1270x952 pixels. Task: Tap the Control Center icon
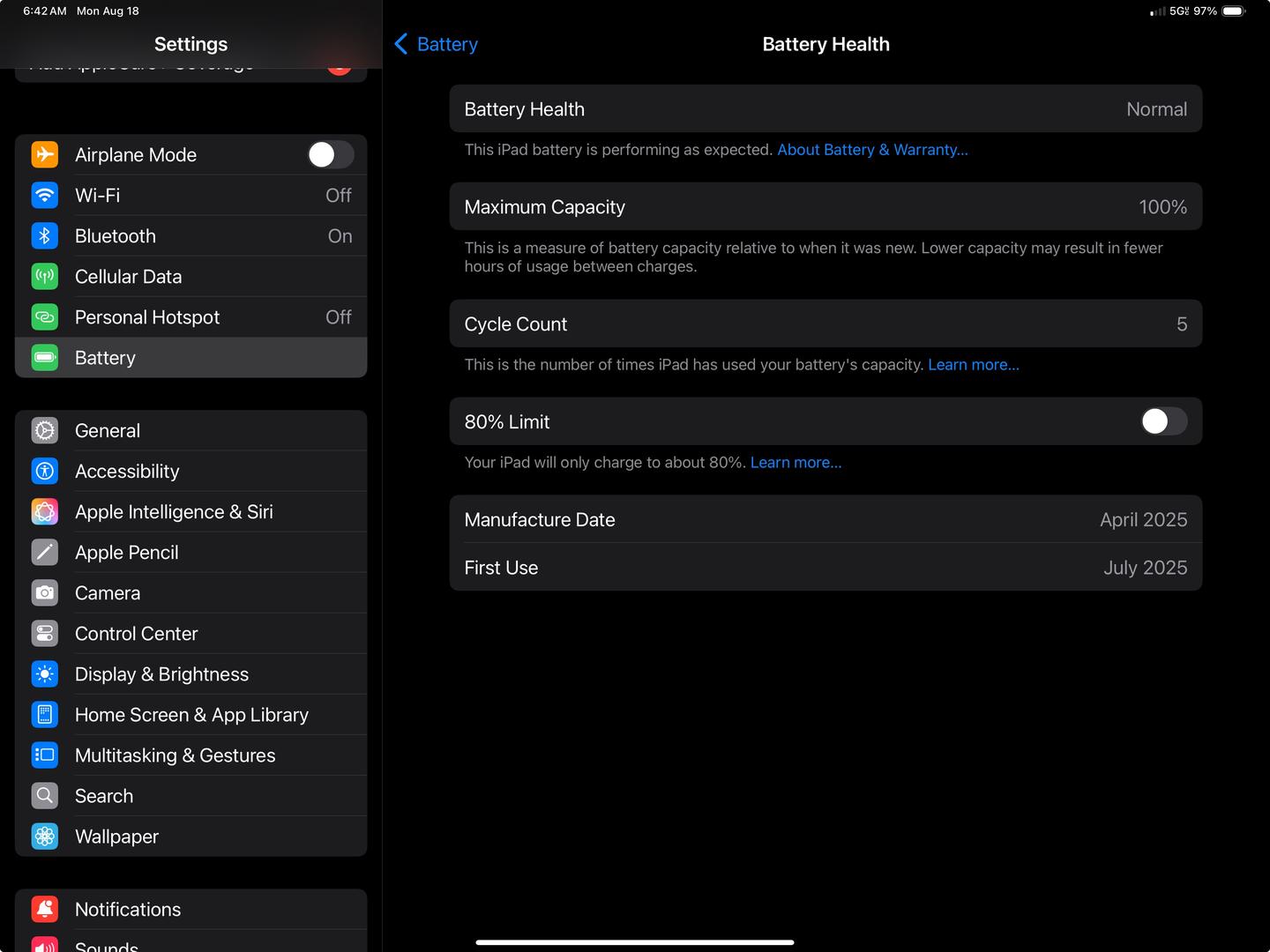coord(45,633)
